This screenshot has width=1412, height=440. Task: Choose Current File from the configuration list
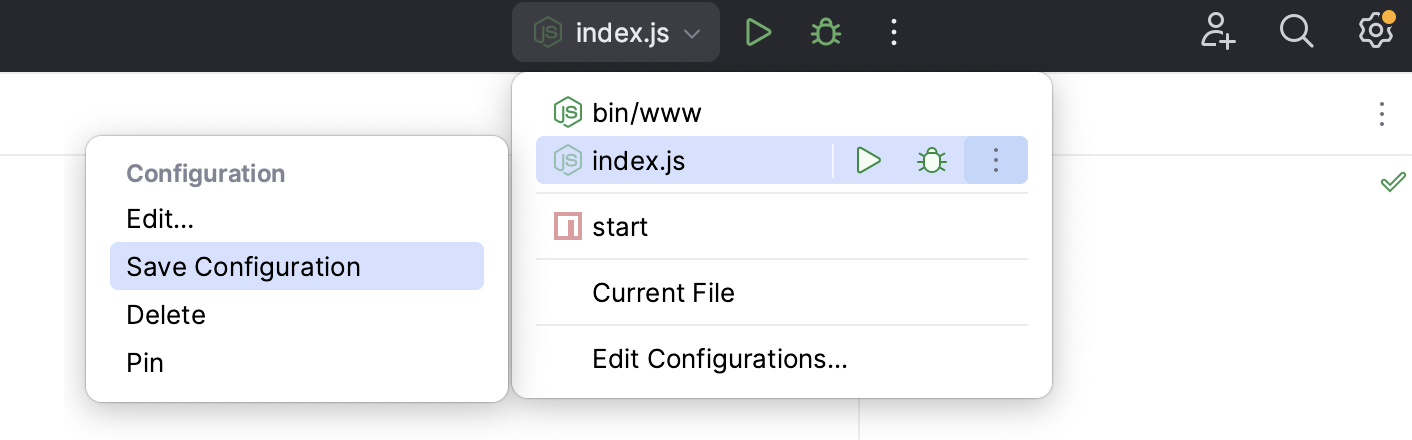pos(663,293)
